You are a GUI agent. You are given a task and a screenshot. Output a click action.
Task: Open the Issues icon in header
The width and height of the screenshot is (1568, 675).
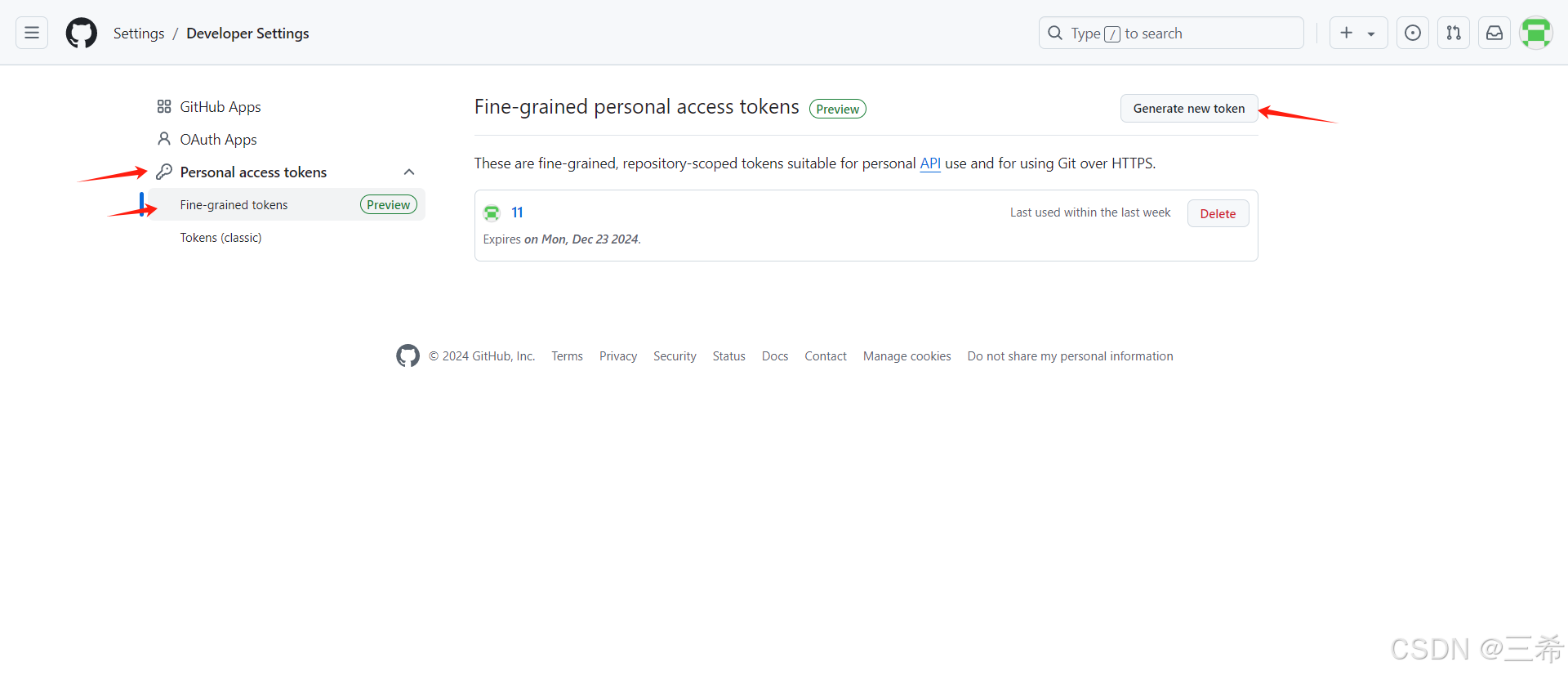tap(1413, 33)
